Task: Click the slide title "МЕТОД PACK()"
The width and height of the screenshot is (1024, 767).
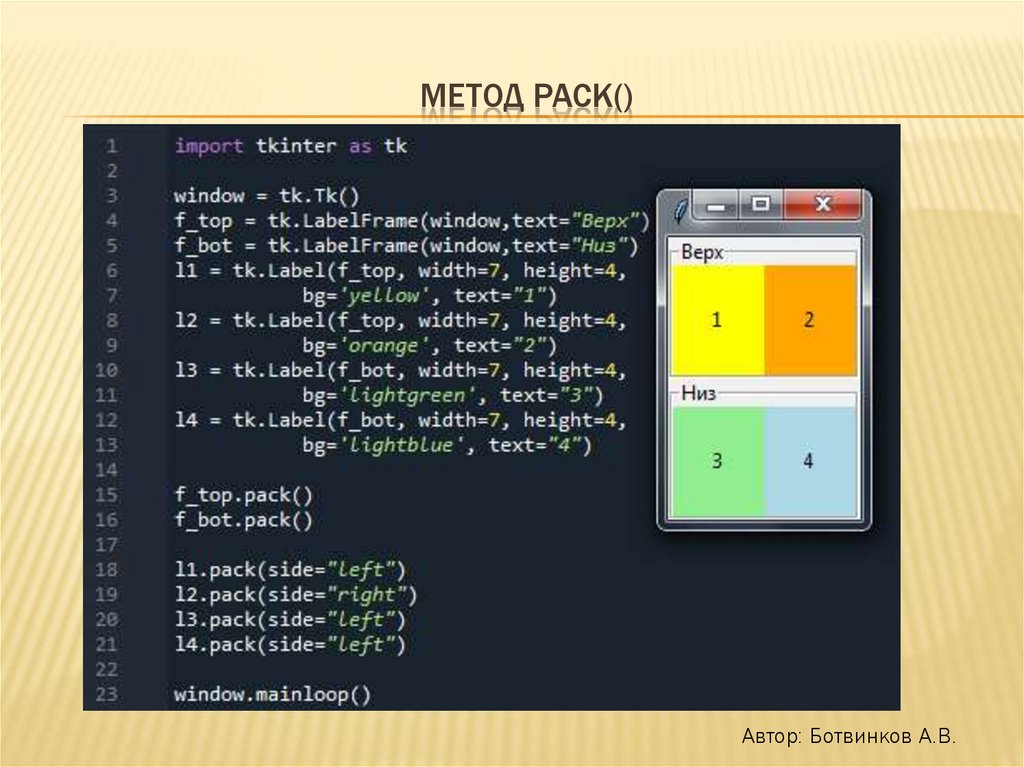Action: coord(526,96)
